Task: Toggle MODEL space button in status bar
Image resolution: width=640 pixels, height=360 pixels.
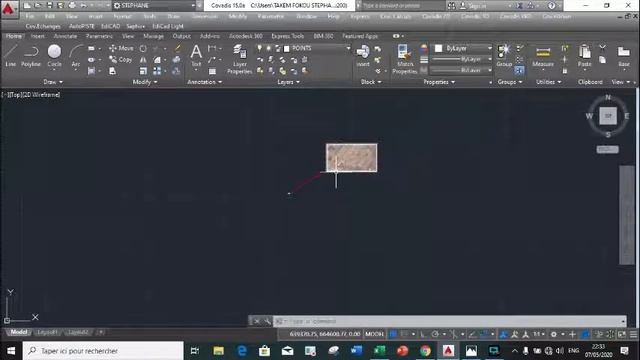Action: [374, 334]
